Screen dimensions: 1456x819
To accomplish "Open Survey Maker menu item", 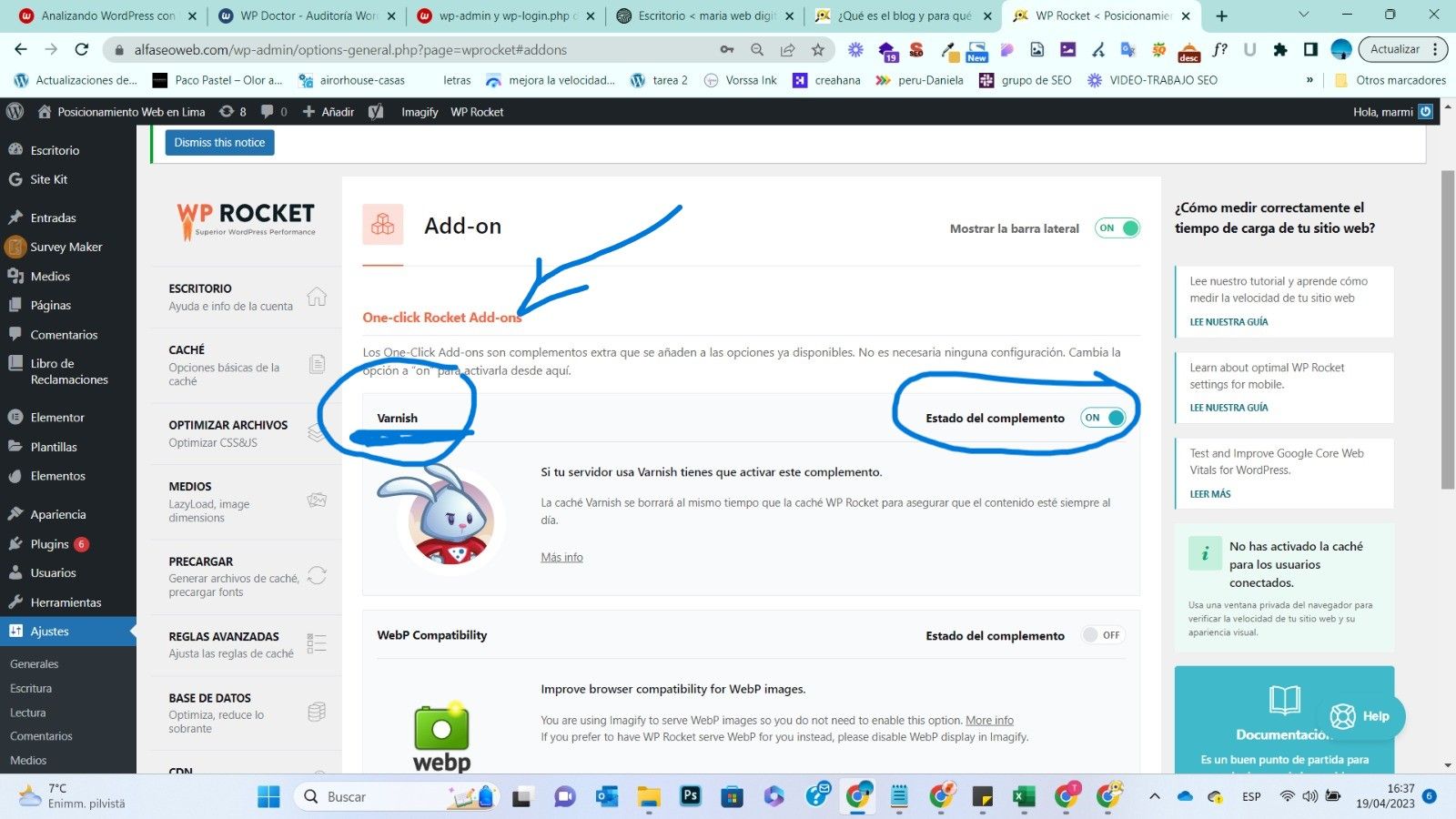I will [x=68, y=247].
